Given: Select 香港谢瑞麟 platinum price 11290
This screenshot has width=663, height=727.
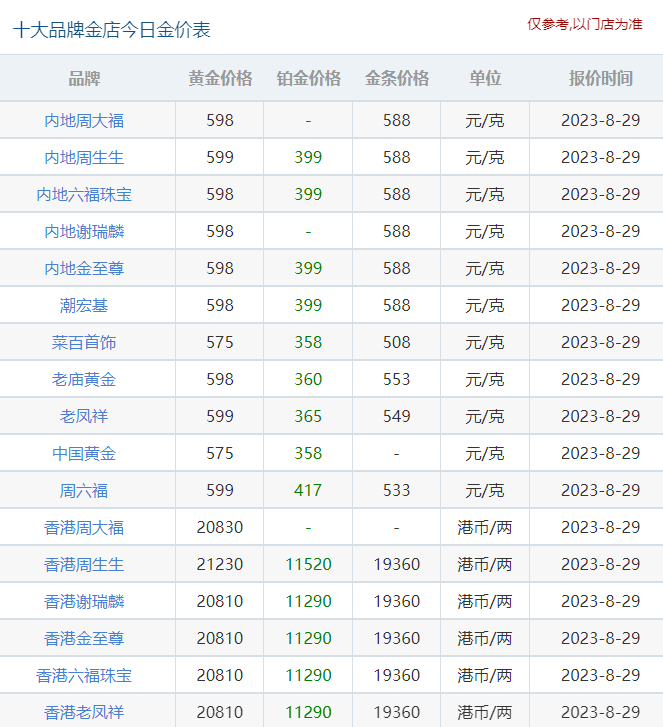Looking at the screenshot, I should [x=308, y=601].
